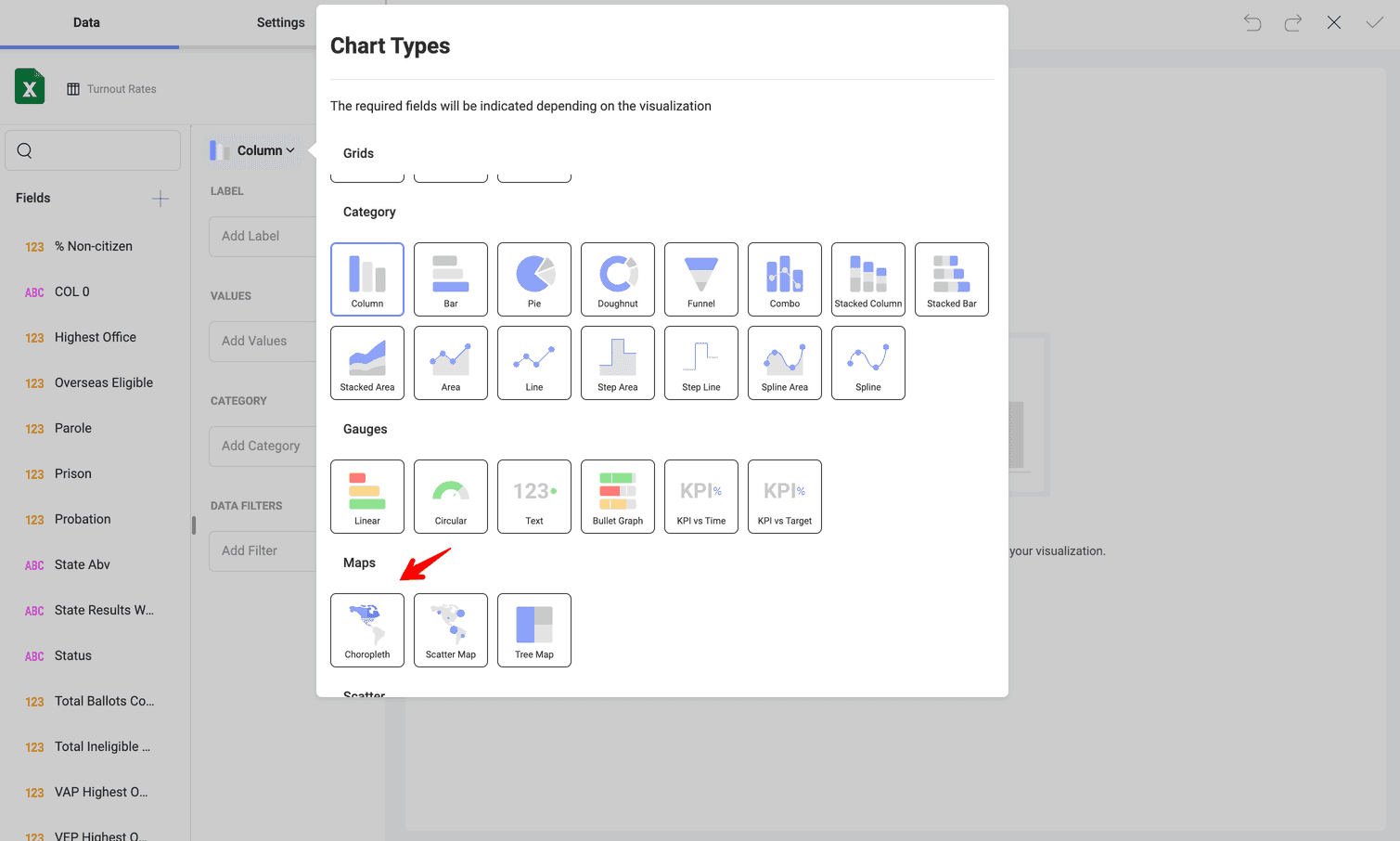Select the Choropleth map type
Screen dimensions: 1400x841
click(x=367, y=630)
